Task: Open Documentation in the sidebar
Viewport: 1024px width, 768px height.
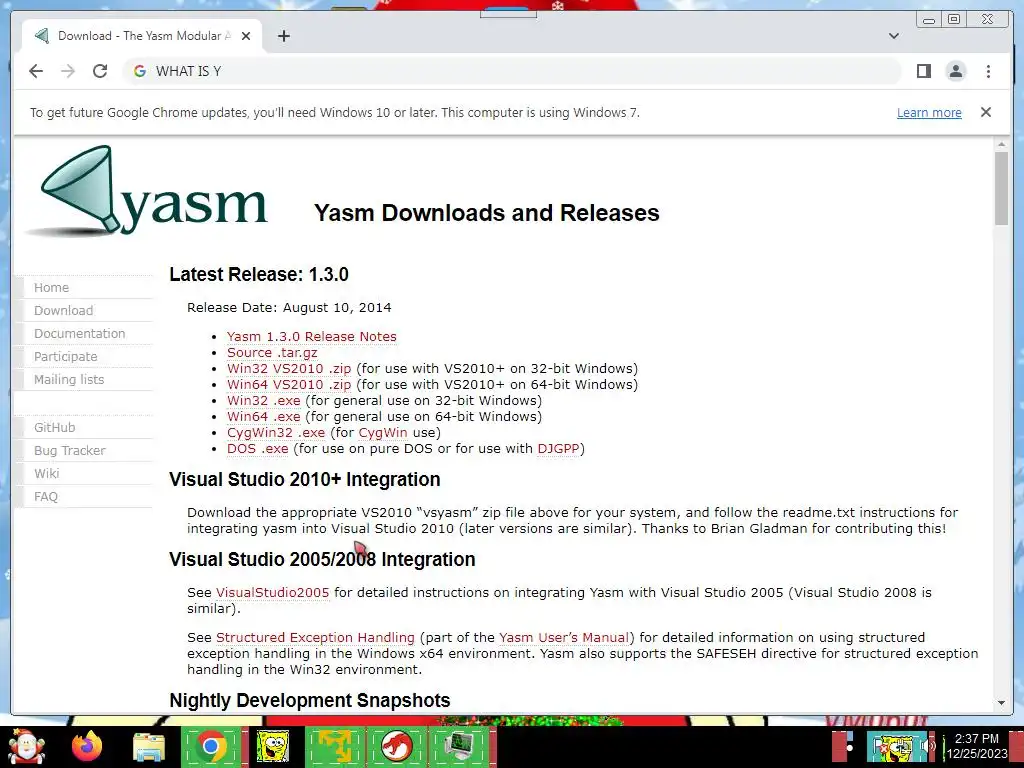Action: click(79, 333)
